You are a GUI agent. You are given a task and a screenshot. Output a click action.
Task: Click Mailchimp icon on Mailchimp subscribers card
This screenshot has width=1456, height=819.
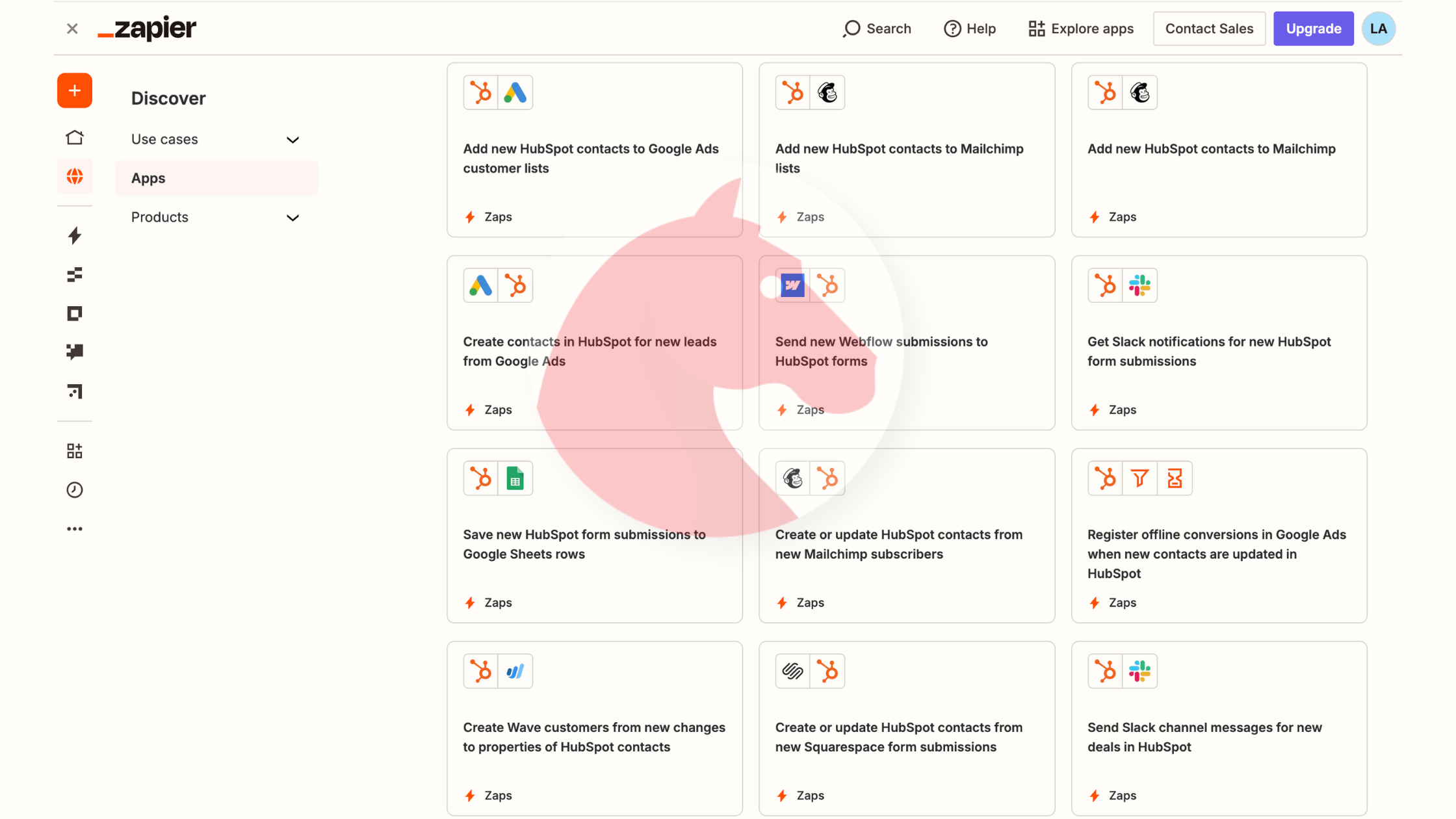[792, 478]
